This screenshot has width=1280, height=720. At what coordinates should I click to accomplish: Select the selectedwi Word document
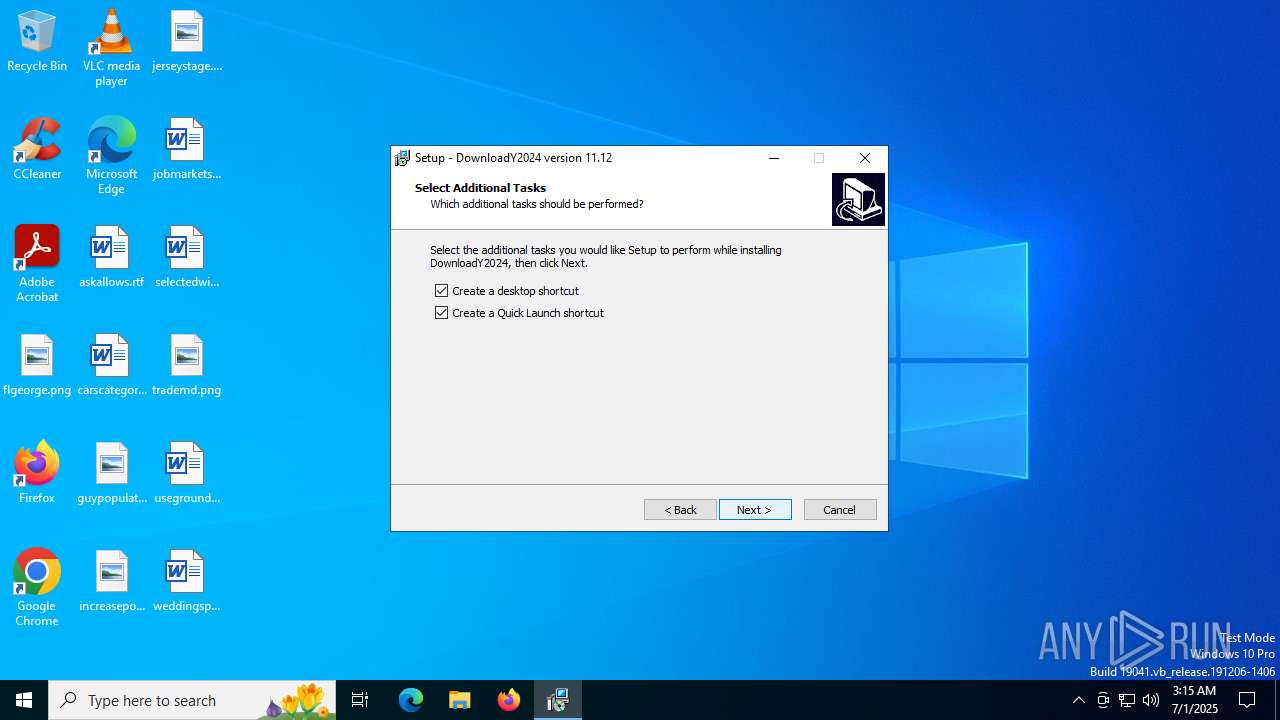[187, 258]
